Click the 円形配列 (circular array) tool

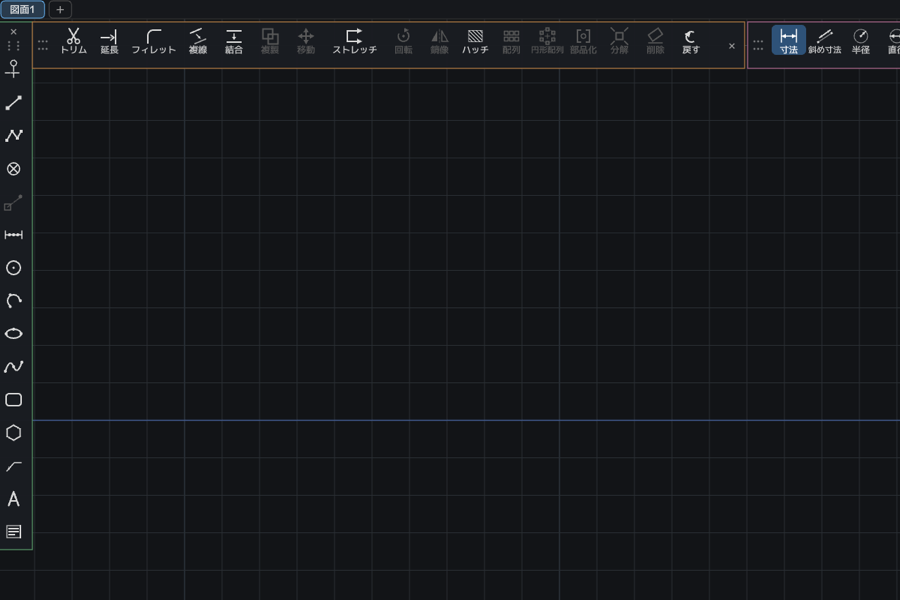coord(547,41)
